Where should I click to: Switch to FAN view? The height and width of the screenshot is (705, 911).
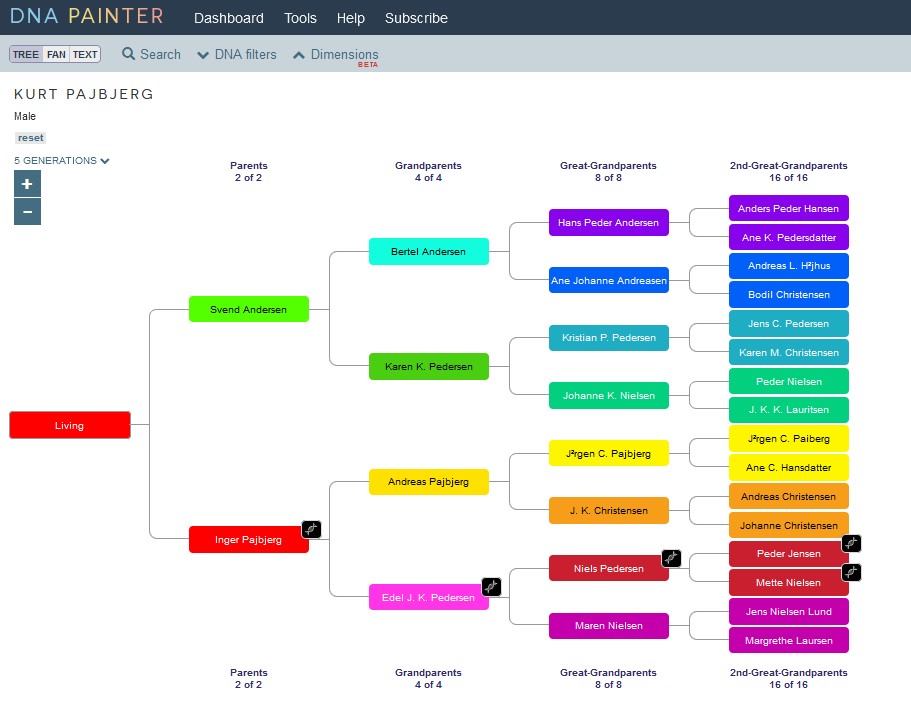click(x=56, y=55)
